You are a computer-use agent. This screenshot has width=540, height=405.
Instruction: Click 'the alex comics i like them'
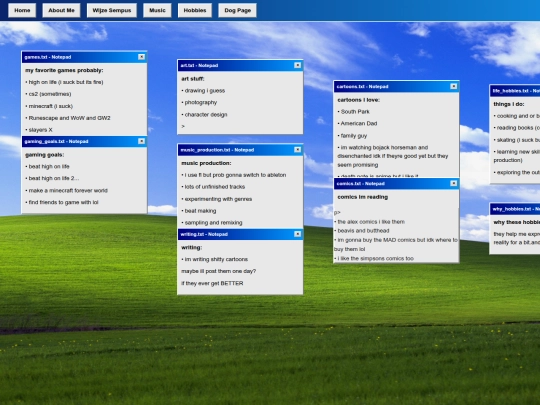click(x=370, y=222)
